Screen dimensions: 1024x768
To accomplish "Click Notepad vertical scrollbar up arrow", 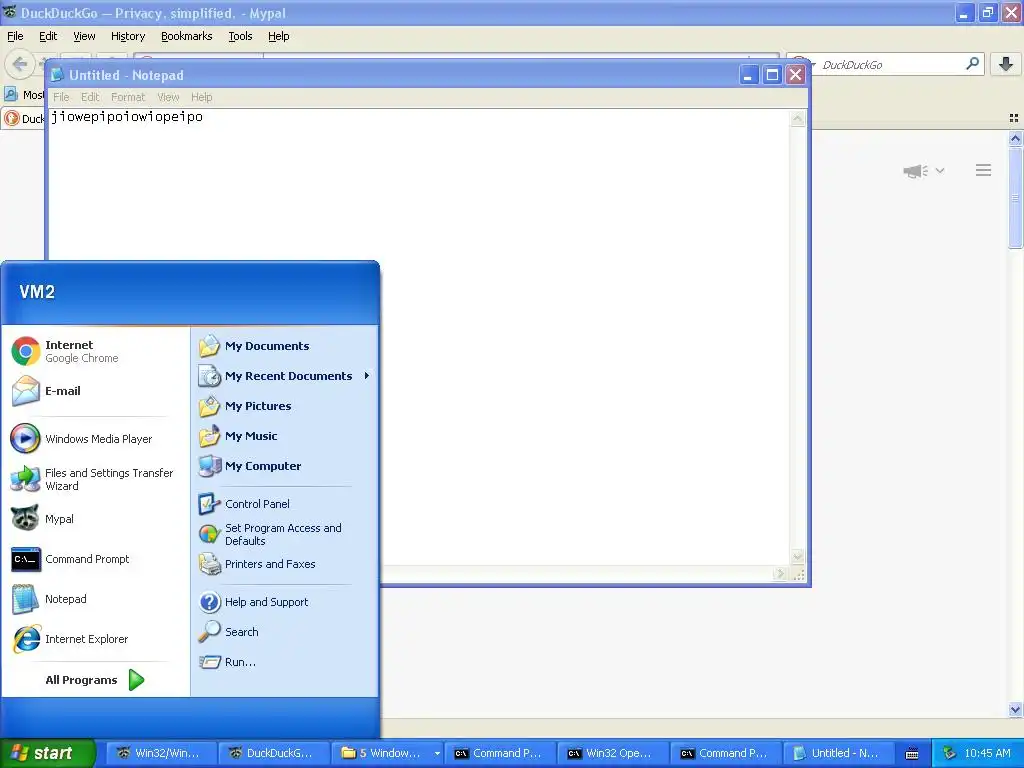I will (797, 118).
